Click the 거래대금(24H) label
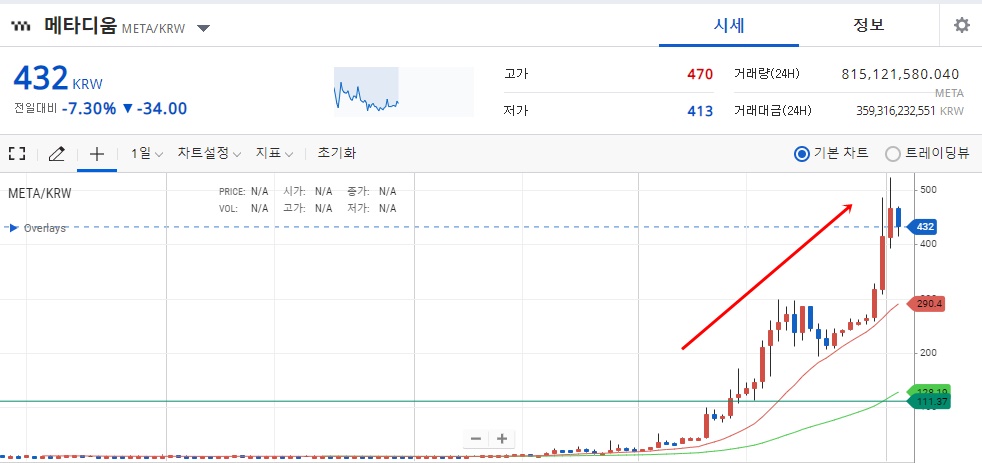Viewport: 982px width, 463px height. [x=772, y=111]
